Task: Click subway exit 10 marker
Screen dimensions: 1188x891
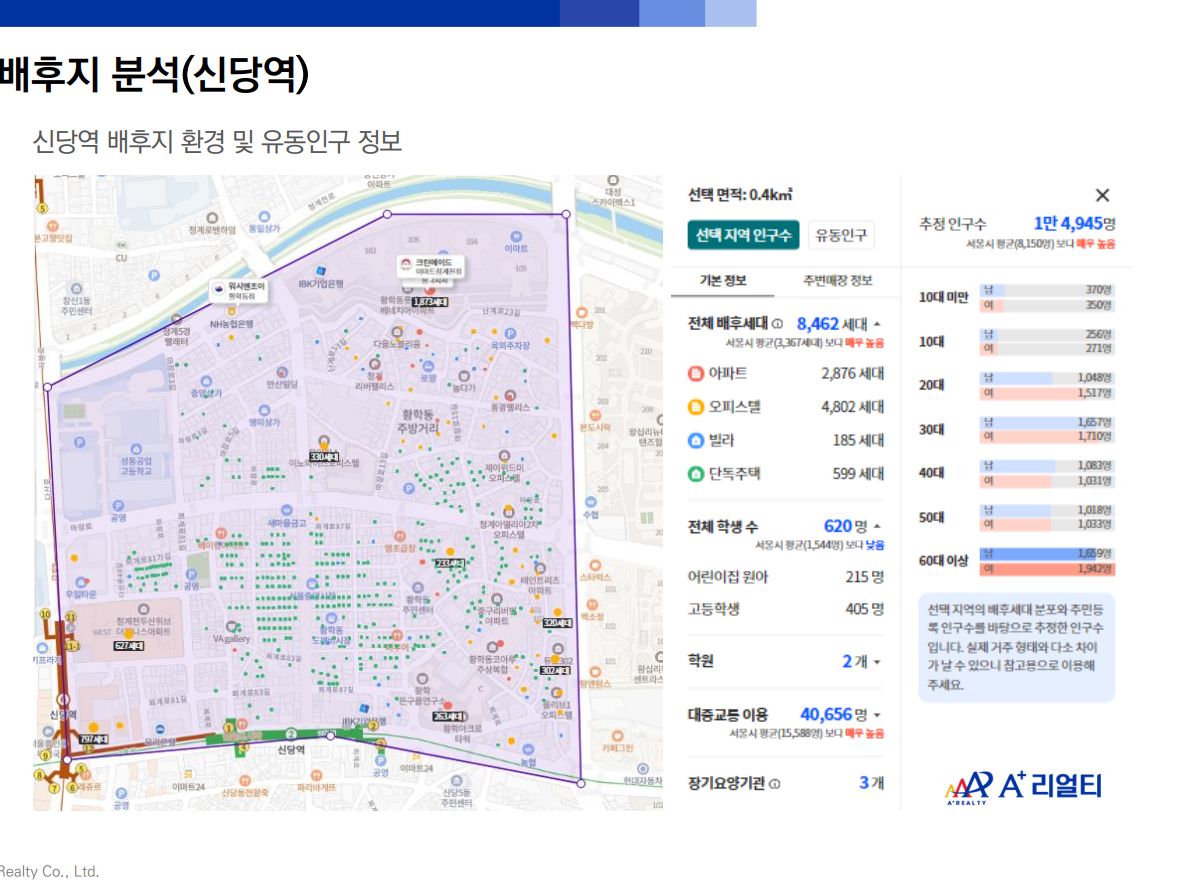Action: tap(45, 614)
